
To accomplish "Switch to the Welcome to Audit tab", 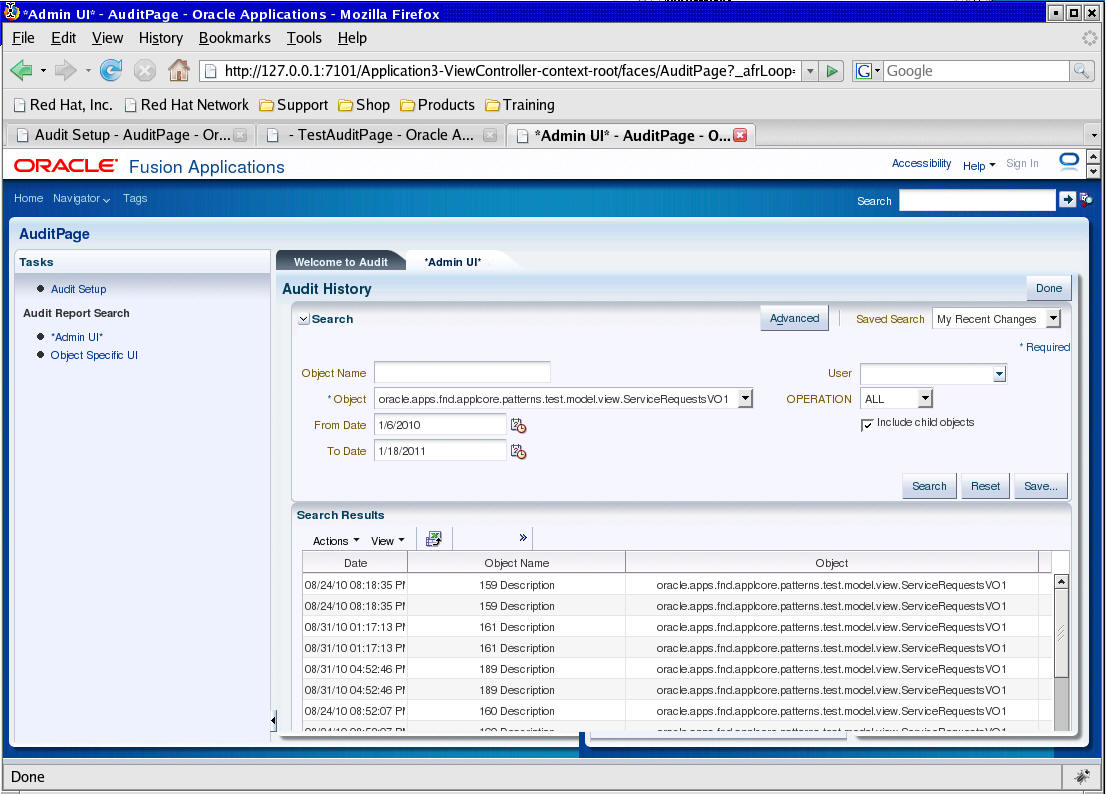I will click(x=341, y=260).
